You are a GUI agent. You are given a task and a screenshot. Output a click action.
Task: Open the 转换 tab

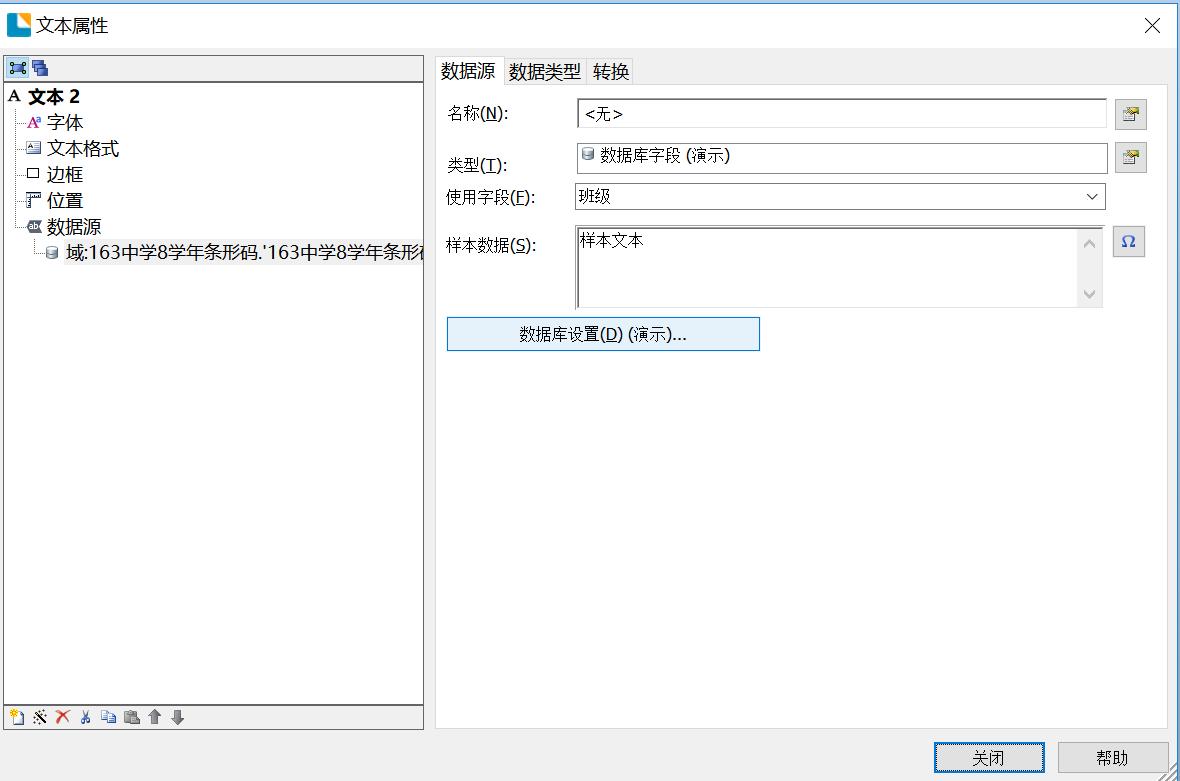[x=610, y=71]
